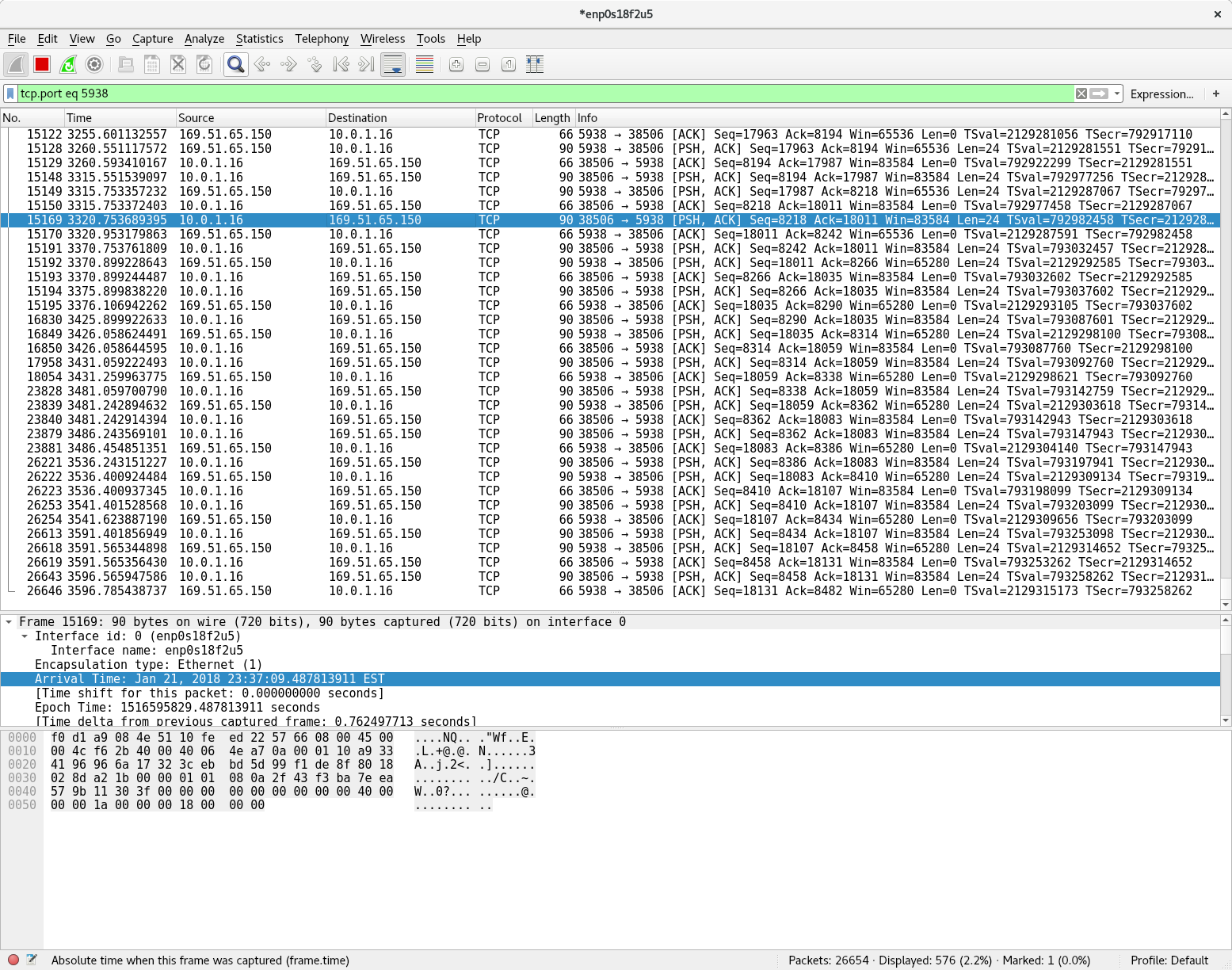Image resolution: width=1232 pixels, height=970 pixels.
Task: Open the Help menu
Action: (x=469, y=39)
